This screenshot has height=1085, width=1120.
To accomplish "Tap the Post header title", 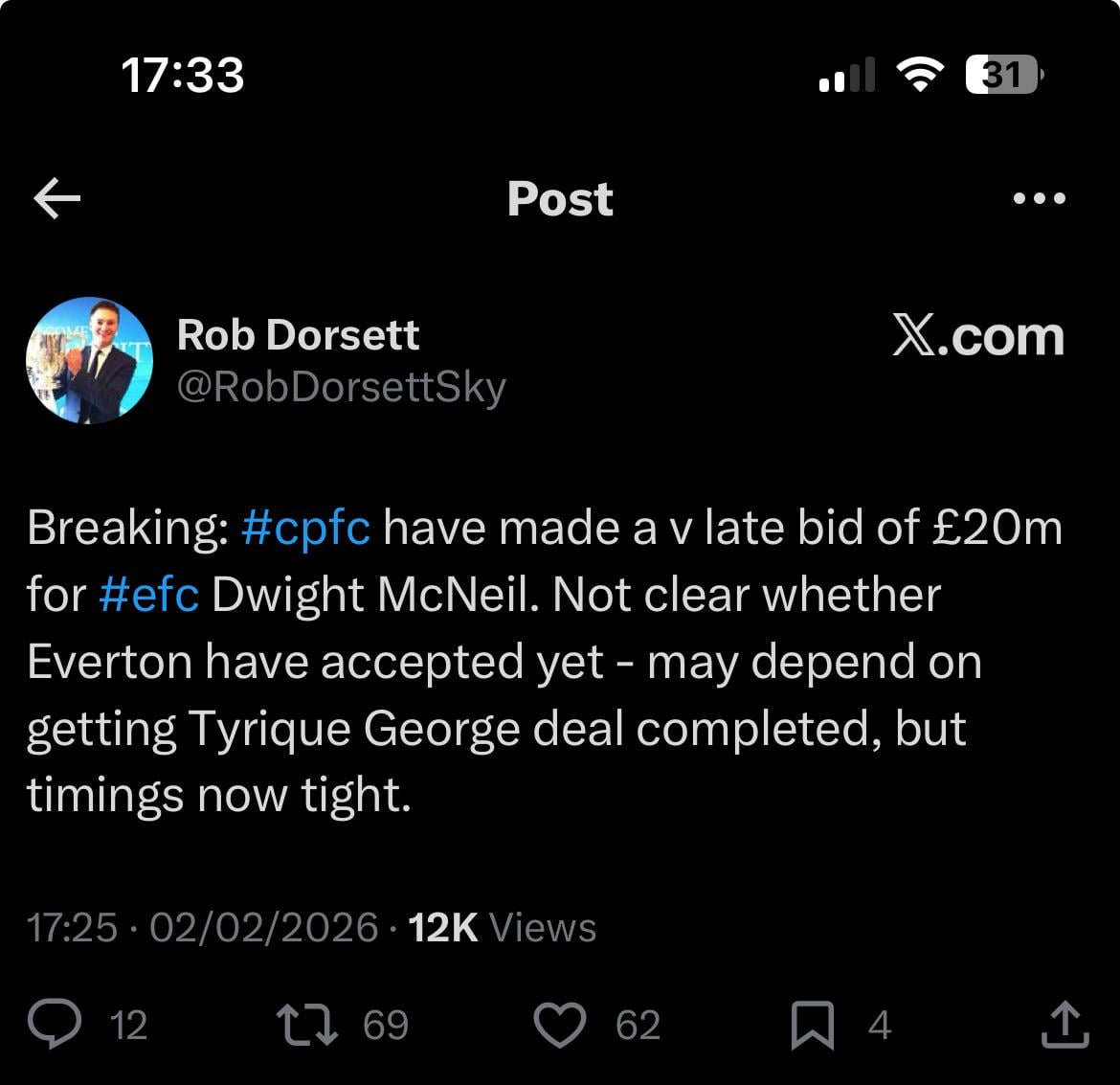I will (560, 198).
